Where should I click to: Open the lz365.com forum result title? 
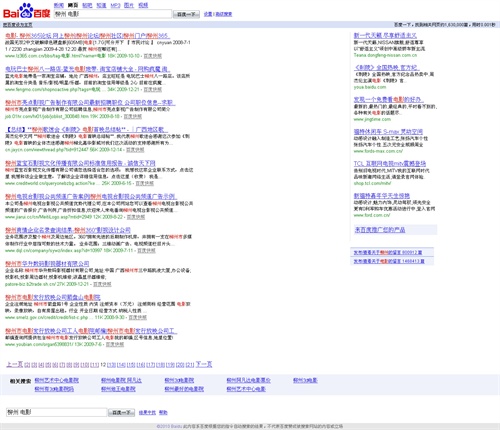click(x=87, y=36)
